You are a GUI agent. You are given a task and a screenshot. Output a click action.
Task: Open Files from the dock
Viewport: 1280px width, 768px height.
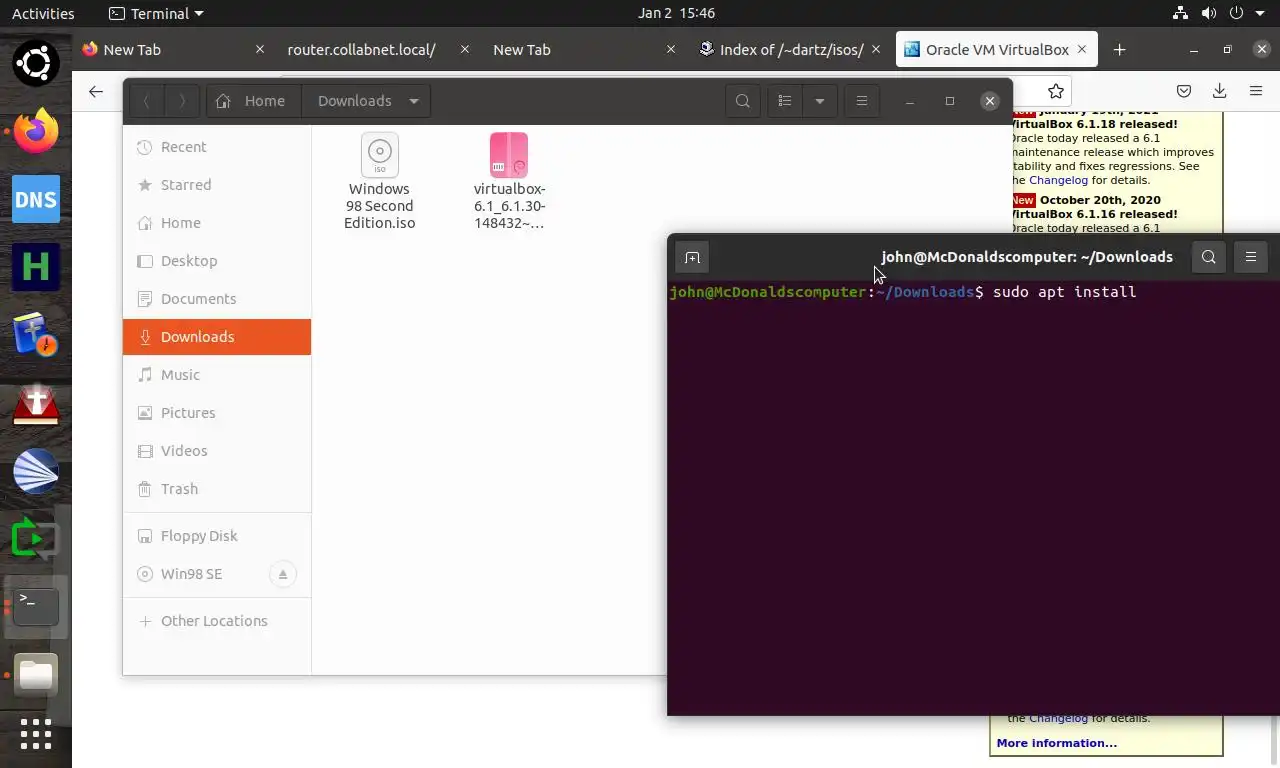click(36, 675)
